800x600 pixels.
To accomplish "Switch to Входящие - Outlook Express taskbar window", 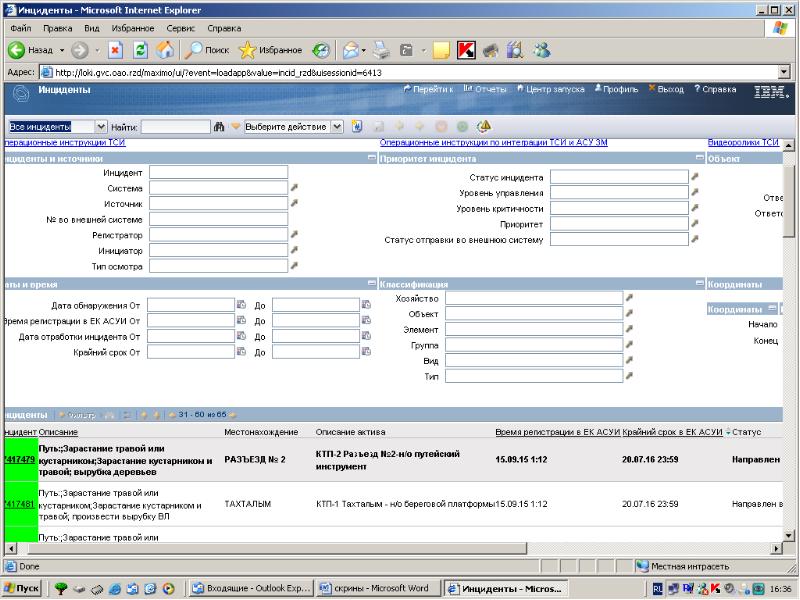I will coord(250,588).
